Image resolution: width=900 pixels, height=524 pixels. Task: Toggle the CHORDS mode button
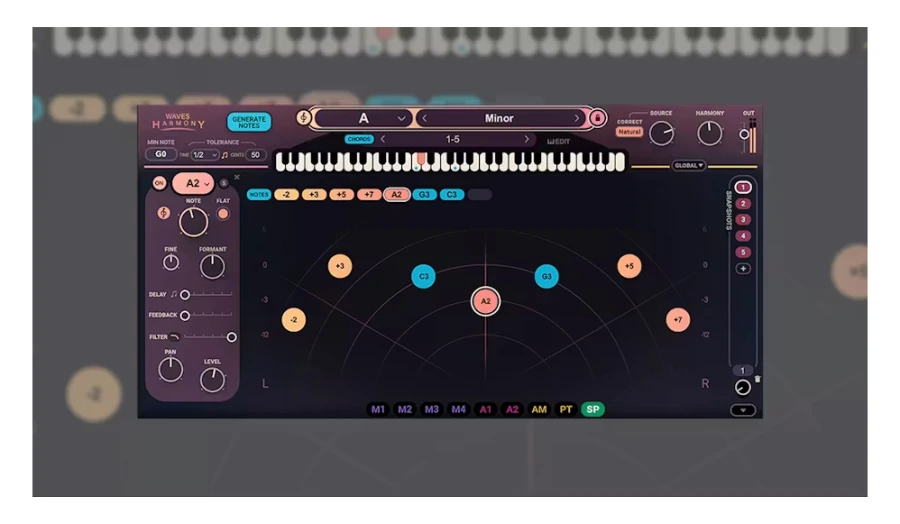[x=359, y=139]
